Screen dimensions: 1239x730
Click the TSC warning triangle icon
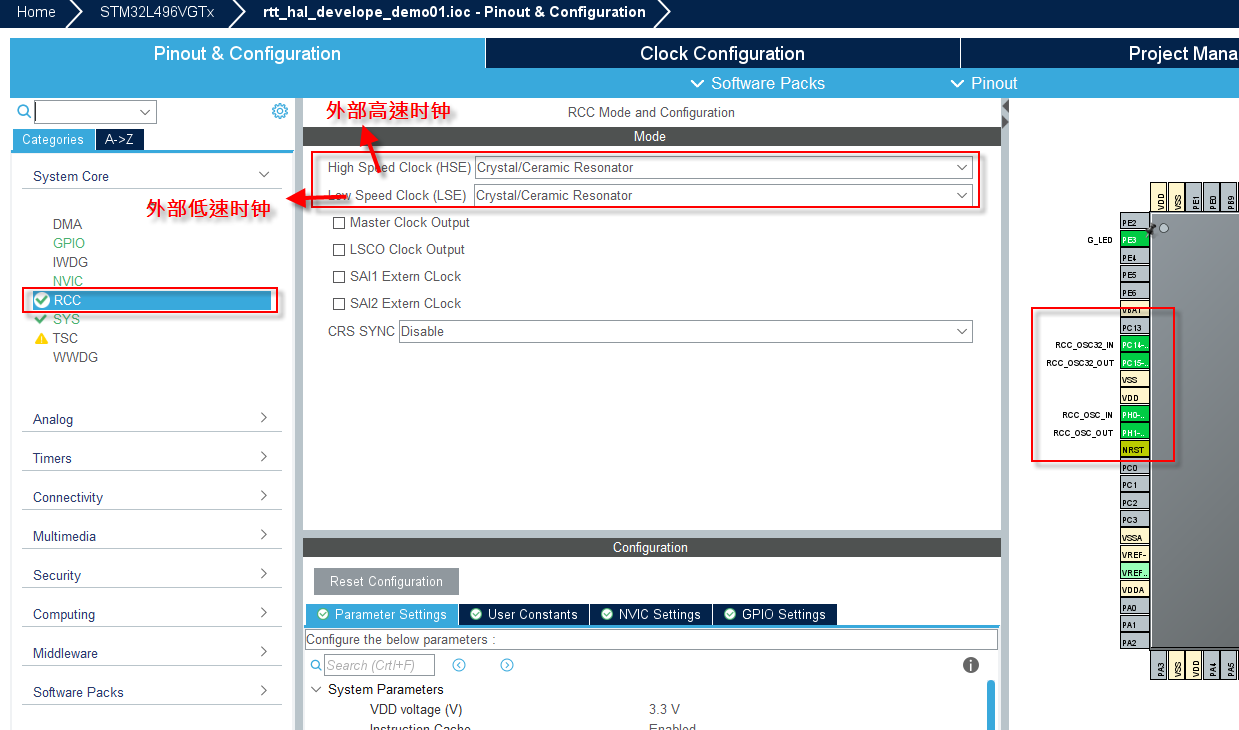click(41, 338)
